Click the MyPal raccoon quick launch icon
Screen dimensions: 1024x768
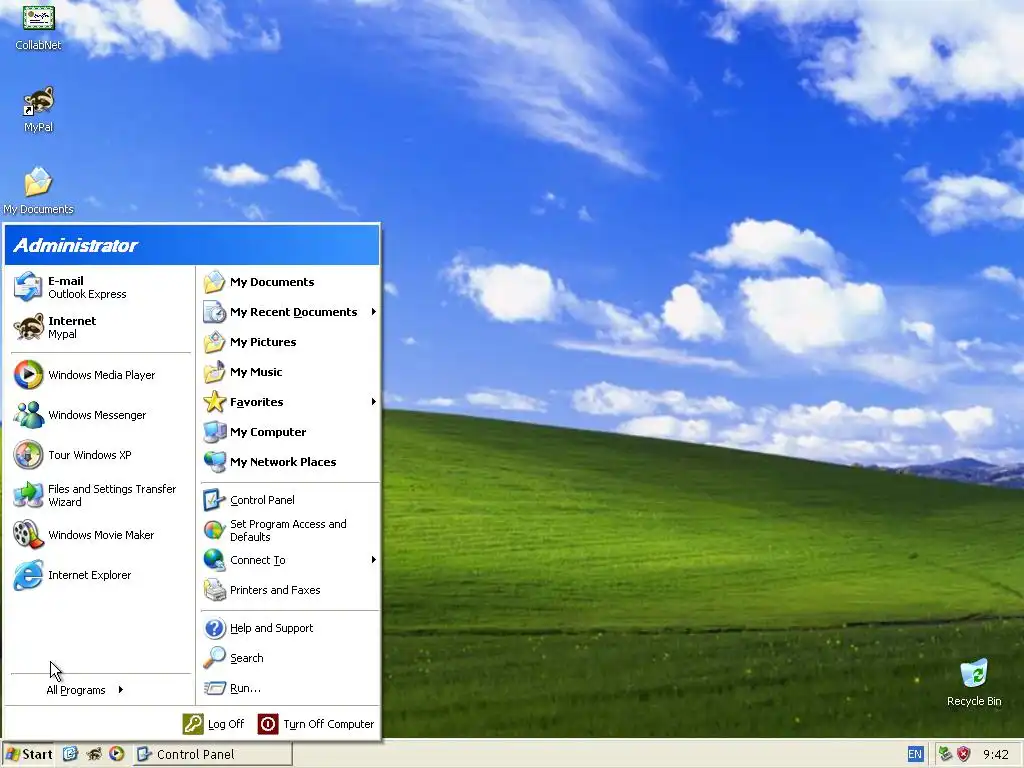[x=94, y=754]
